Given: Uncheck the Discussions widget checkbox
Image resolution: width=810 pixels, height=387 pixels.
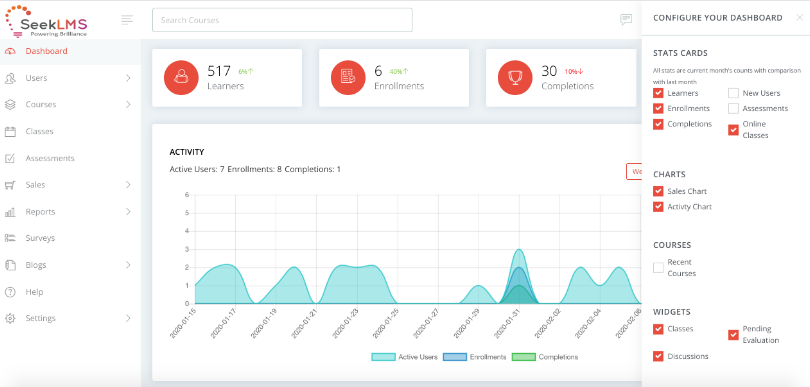Looking at the screenshot, I should [658, 357].
